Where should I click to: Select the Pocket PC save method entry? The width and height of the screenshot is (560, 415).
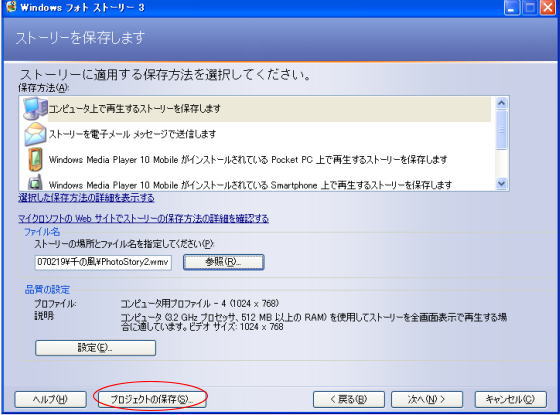(x=255, y=159)
